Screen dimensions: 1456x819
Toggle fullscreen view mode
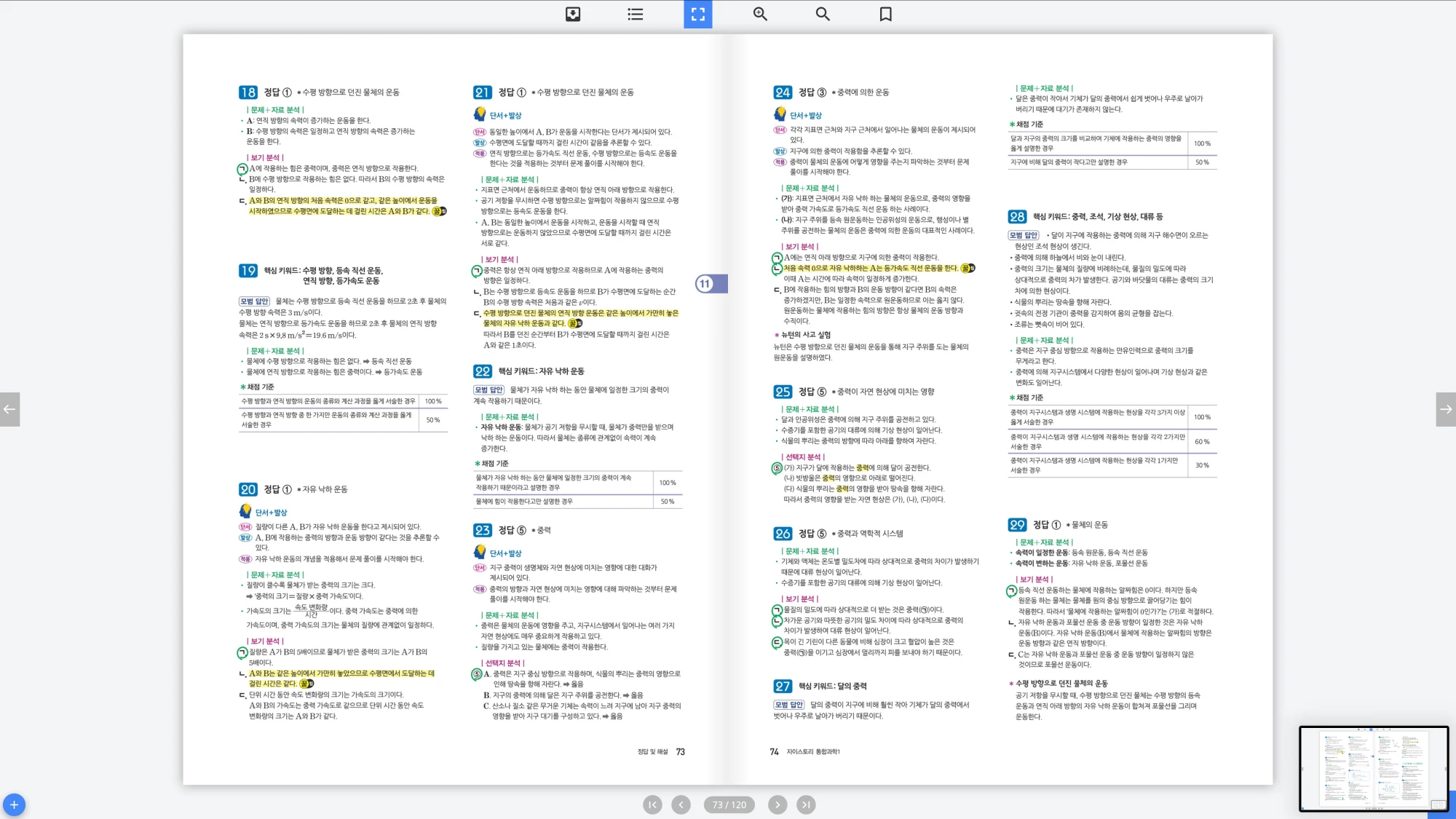pos(697,14)
